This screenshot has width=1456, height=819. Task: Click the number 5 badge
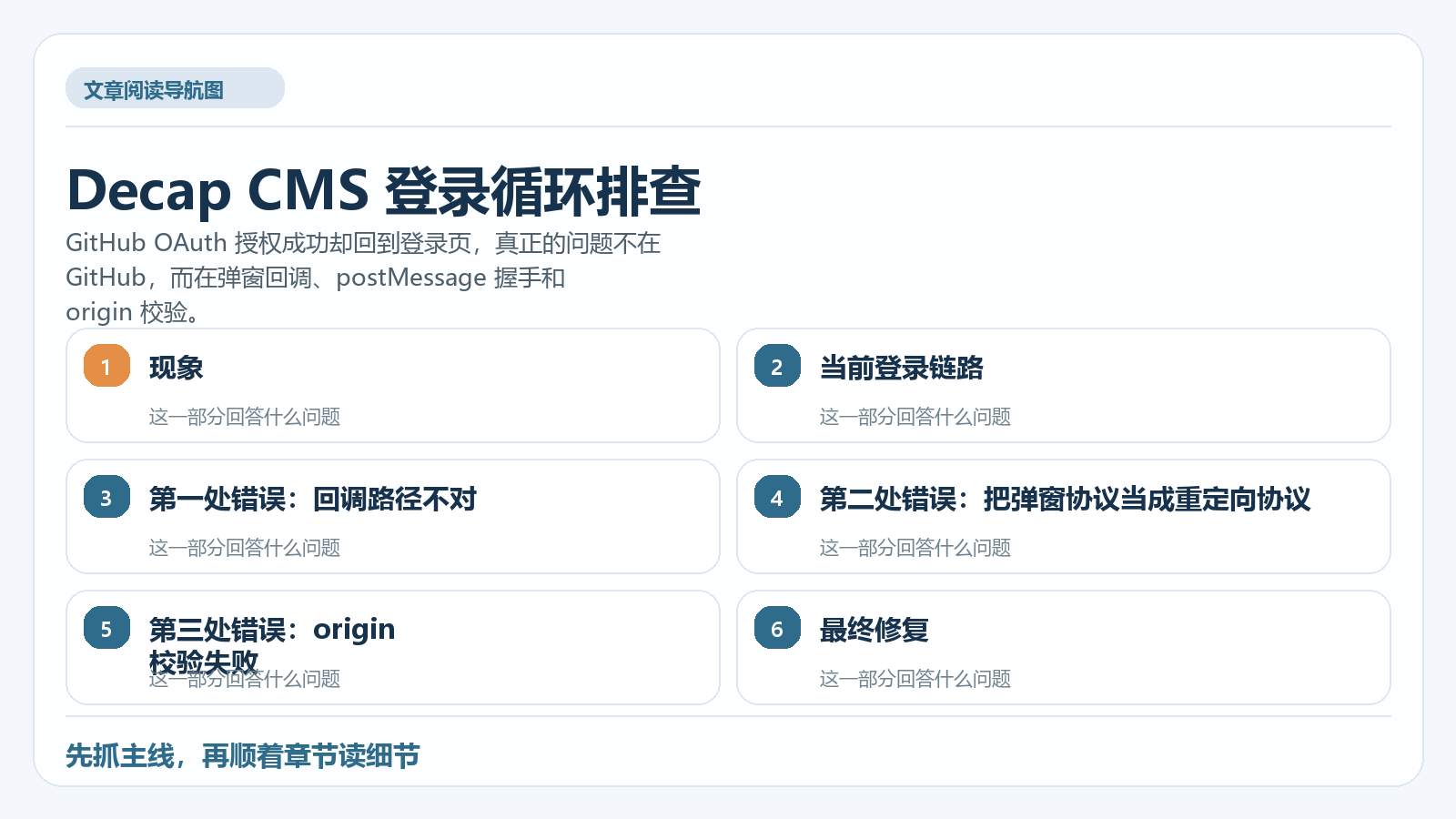tap(106, 628)
